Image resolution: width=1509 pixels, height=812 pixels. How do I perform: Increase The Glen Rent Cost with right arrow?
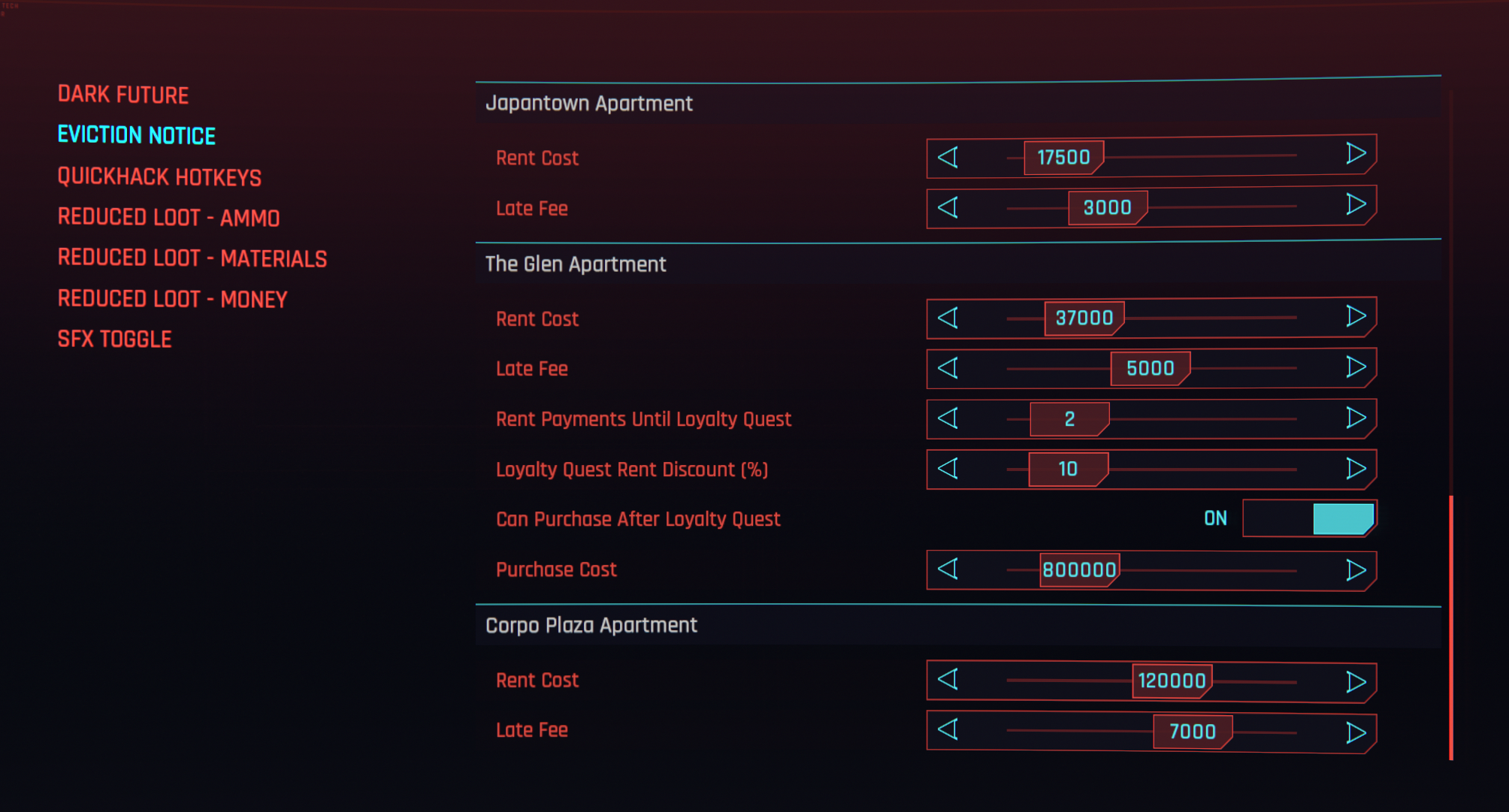pyautogui.click(x=1356, y=316)
